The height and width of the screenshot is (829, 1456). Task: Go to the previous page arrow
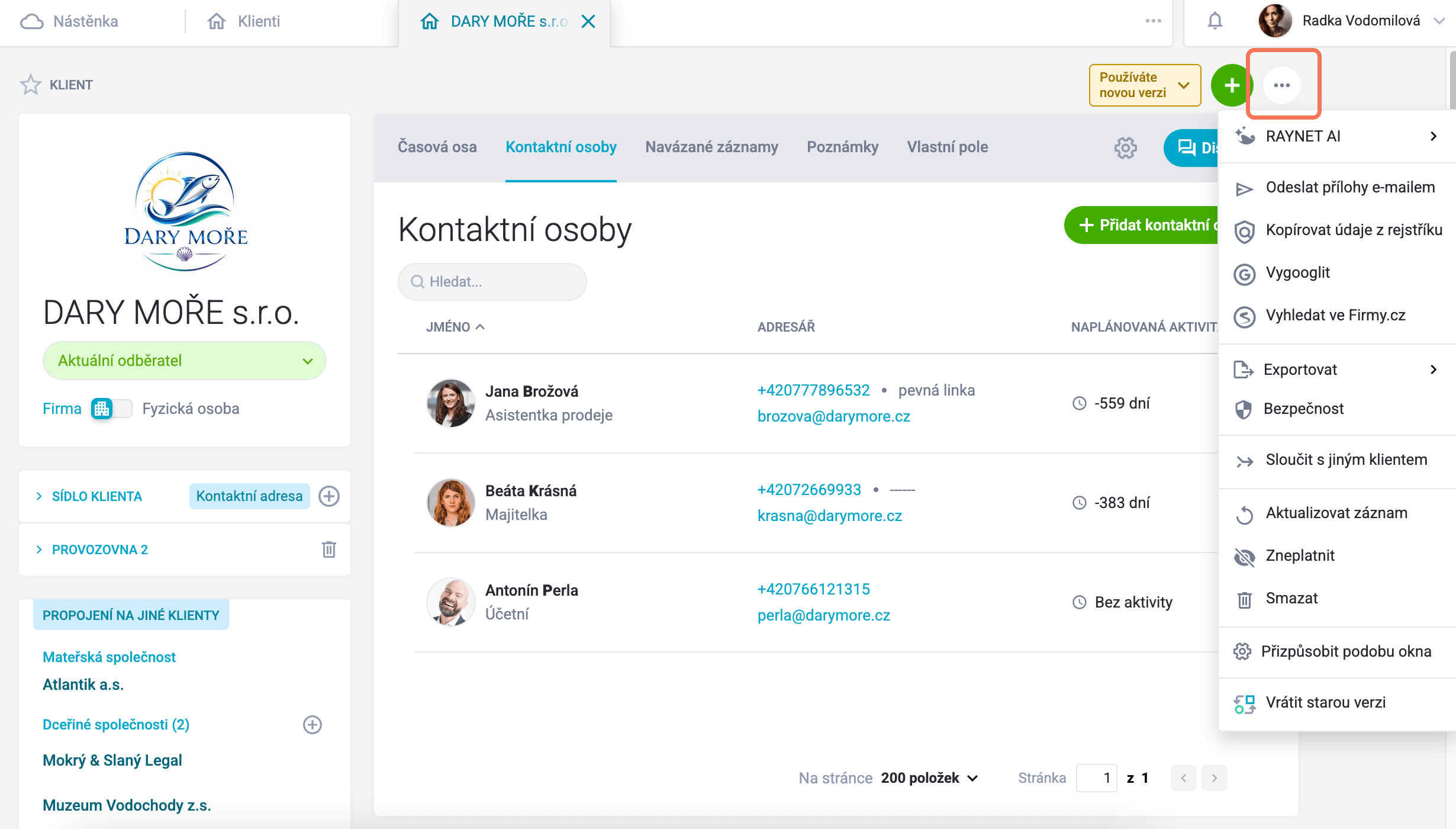(1183, 778)
